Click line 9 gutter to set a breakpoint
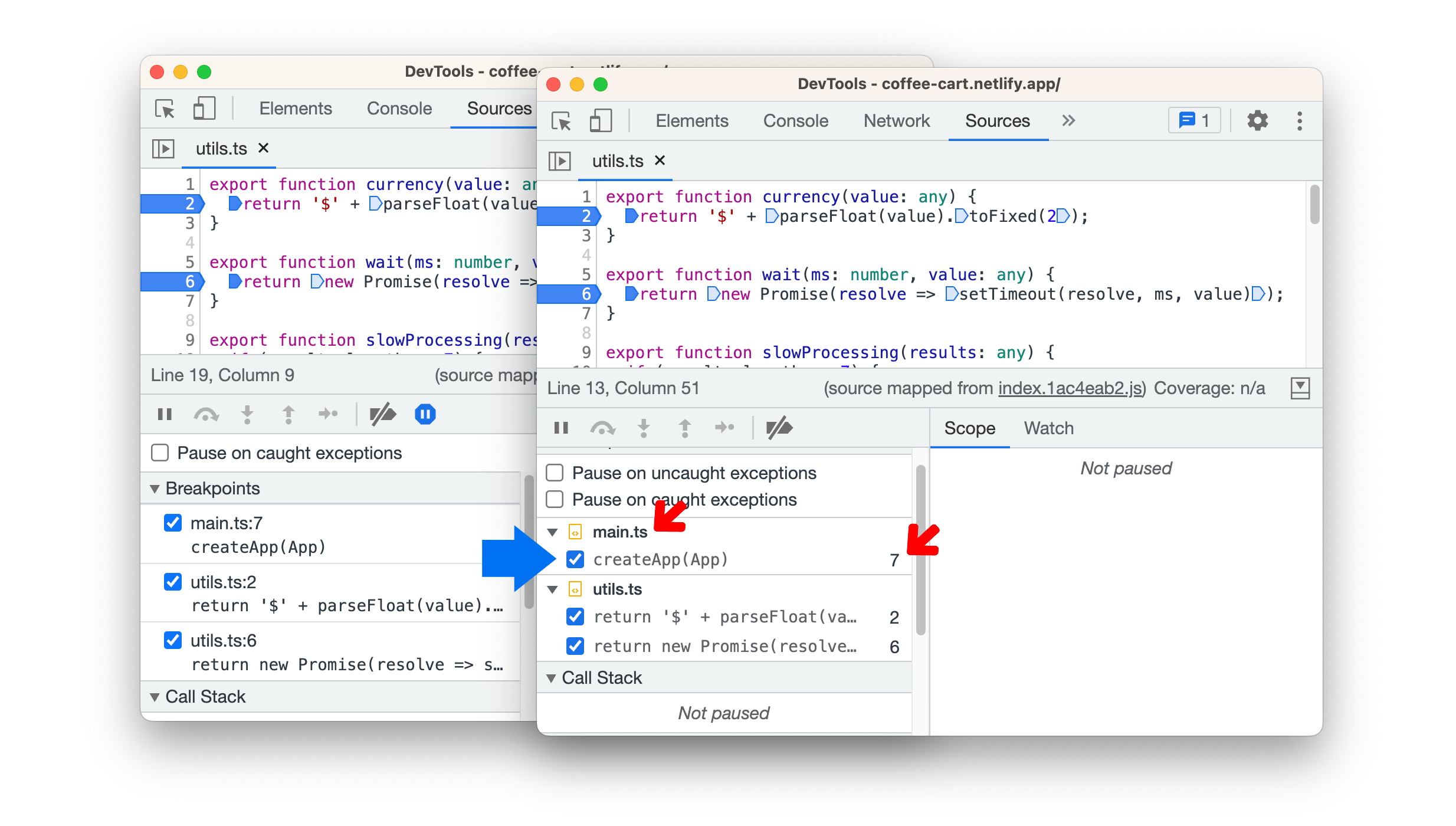This screenshot has height=826, width=1456. 585,352
